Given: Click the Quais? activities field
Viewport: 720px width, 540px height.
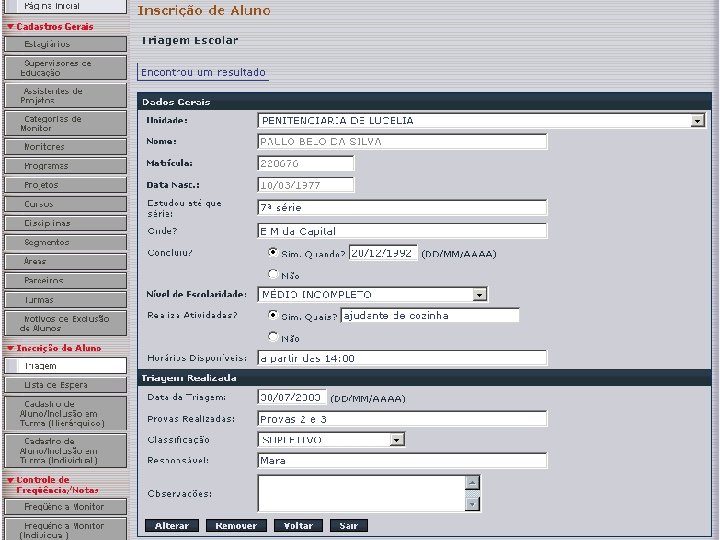Looking at the screenshot, I should click(430, 315).
